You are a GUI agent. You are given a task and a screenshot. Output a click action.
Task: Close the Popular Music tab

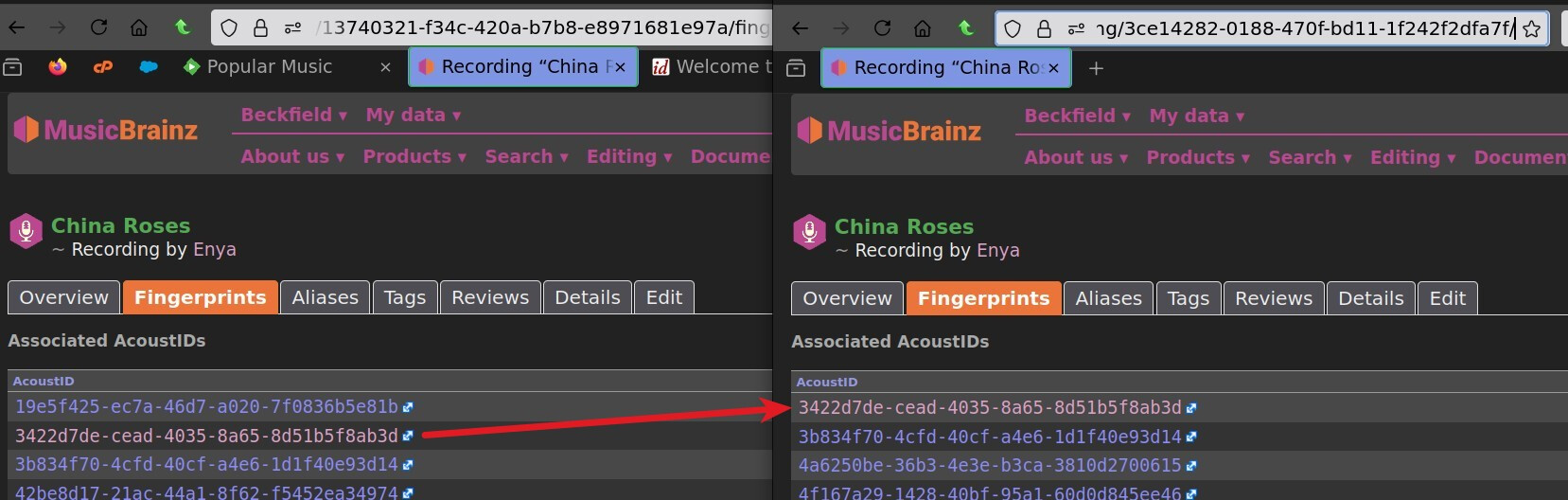coord(385,67)
